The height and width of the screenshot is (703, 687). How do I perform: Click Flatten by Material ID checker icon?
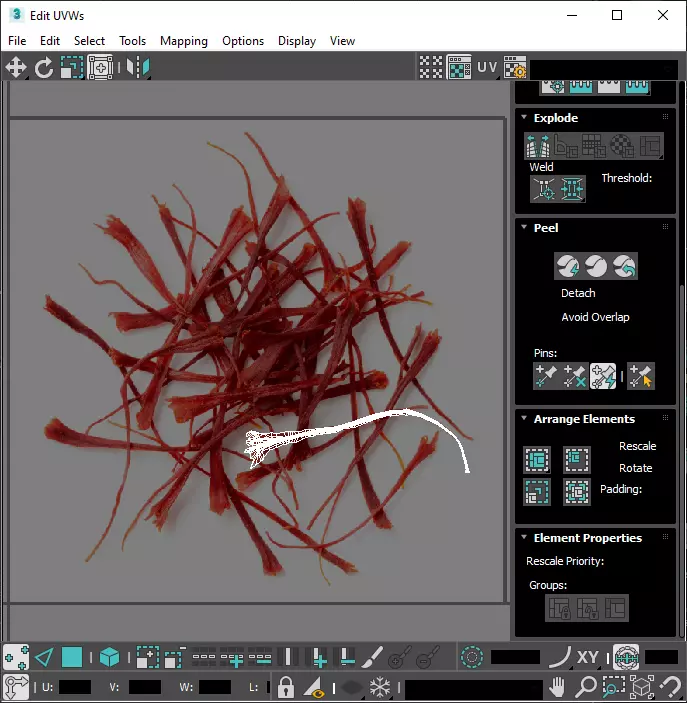point(622,146)
